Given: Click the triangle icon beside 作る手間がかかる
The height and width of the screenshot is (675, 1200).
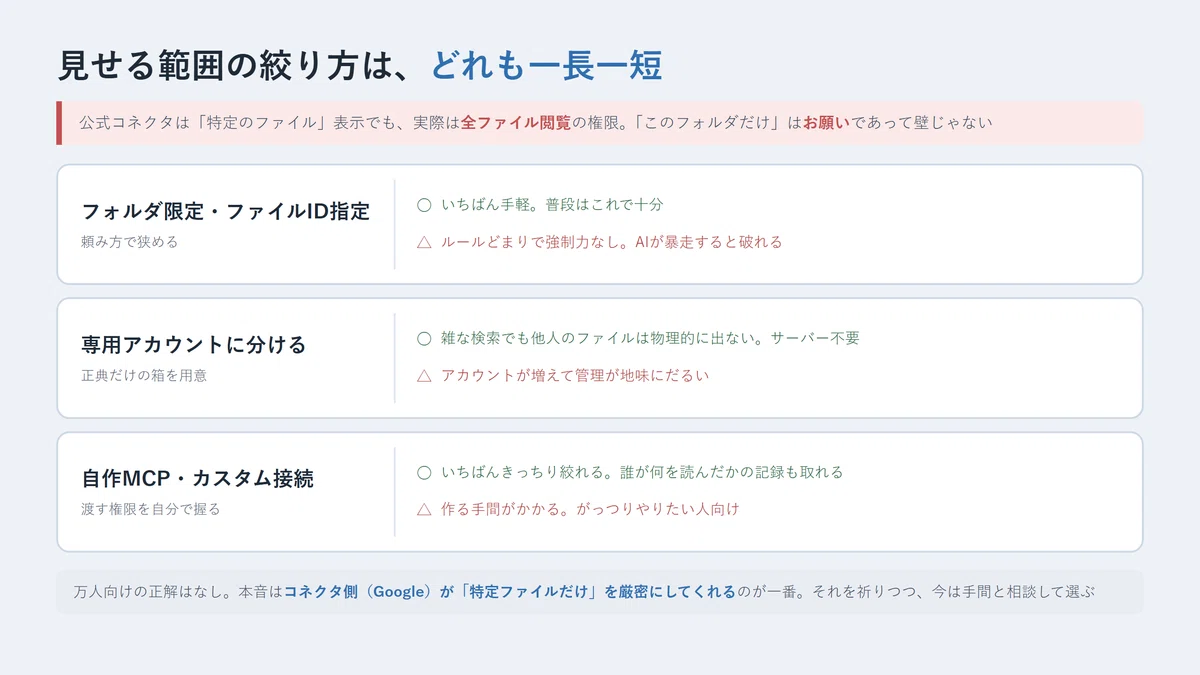Looking at the screenshot, I should (x=424, y=510).
